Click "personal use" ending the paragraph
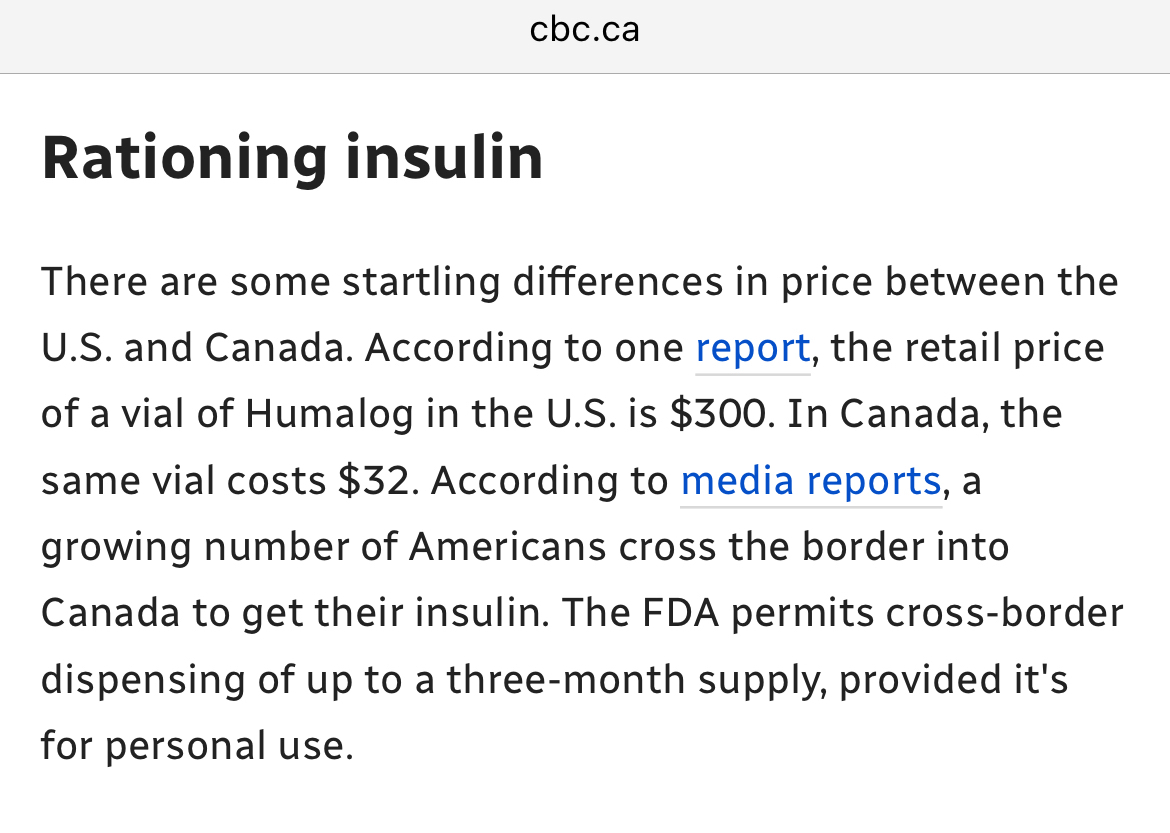Image resolution: width=1170 pixels, height=833 pixels. click(x=229, y=746)
